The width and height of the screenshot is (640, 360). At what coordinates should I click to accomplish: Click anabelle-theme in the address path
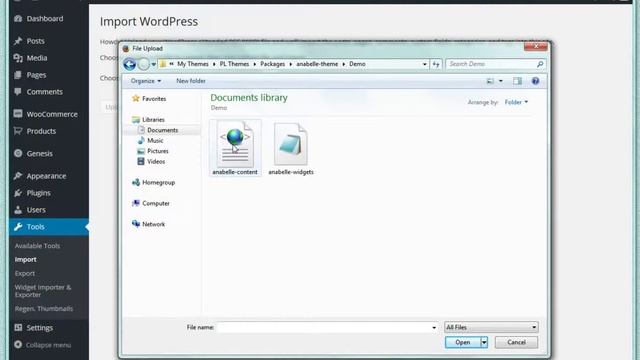(x=317, y=64)
